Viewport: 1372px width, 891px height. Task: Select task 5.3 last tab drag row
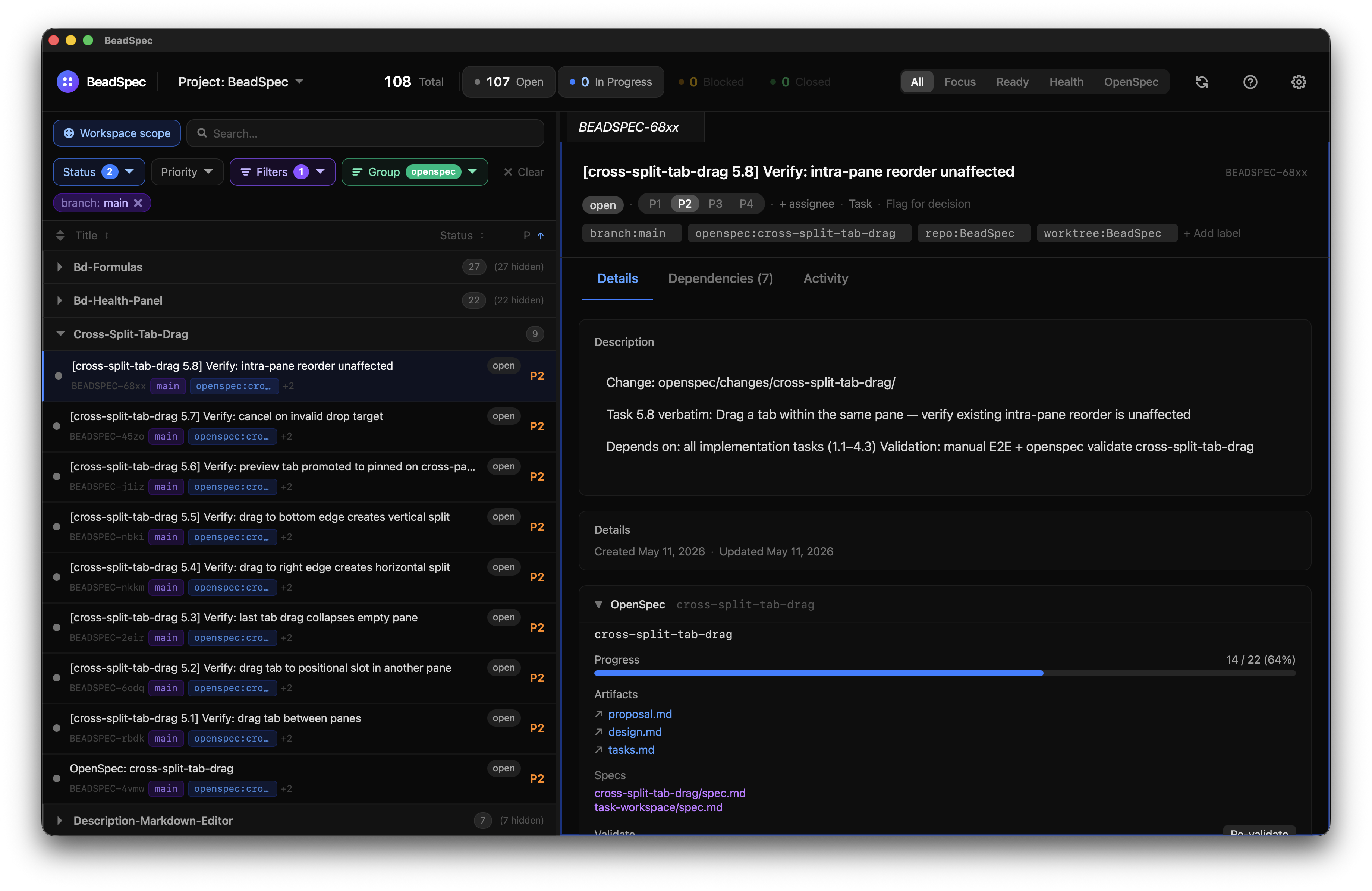tap(300, 627)
